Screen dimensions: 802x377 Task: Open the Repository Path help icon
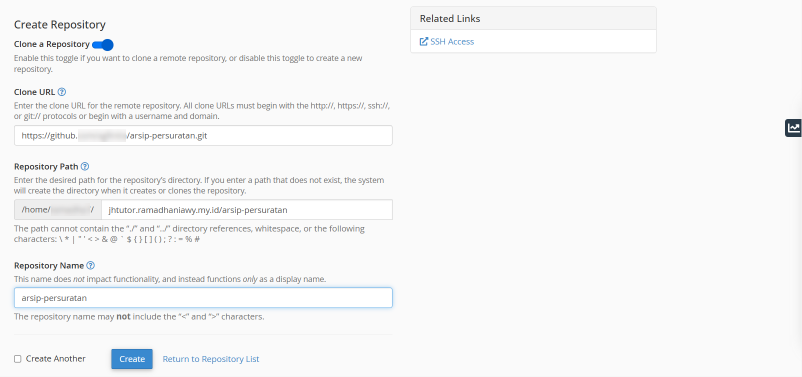(85, 166)
